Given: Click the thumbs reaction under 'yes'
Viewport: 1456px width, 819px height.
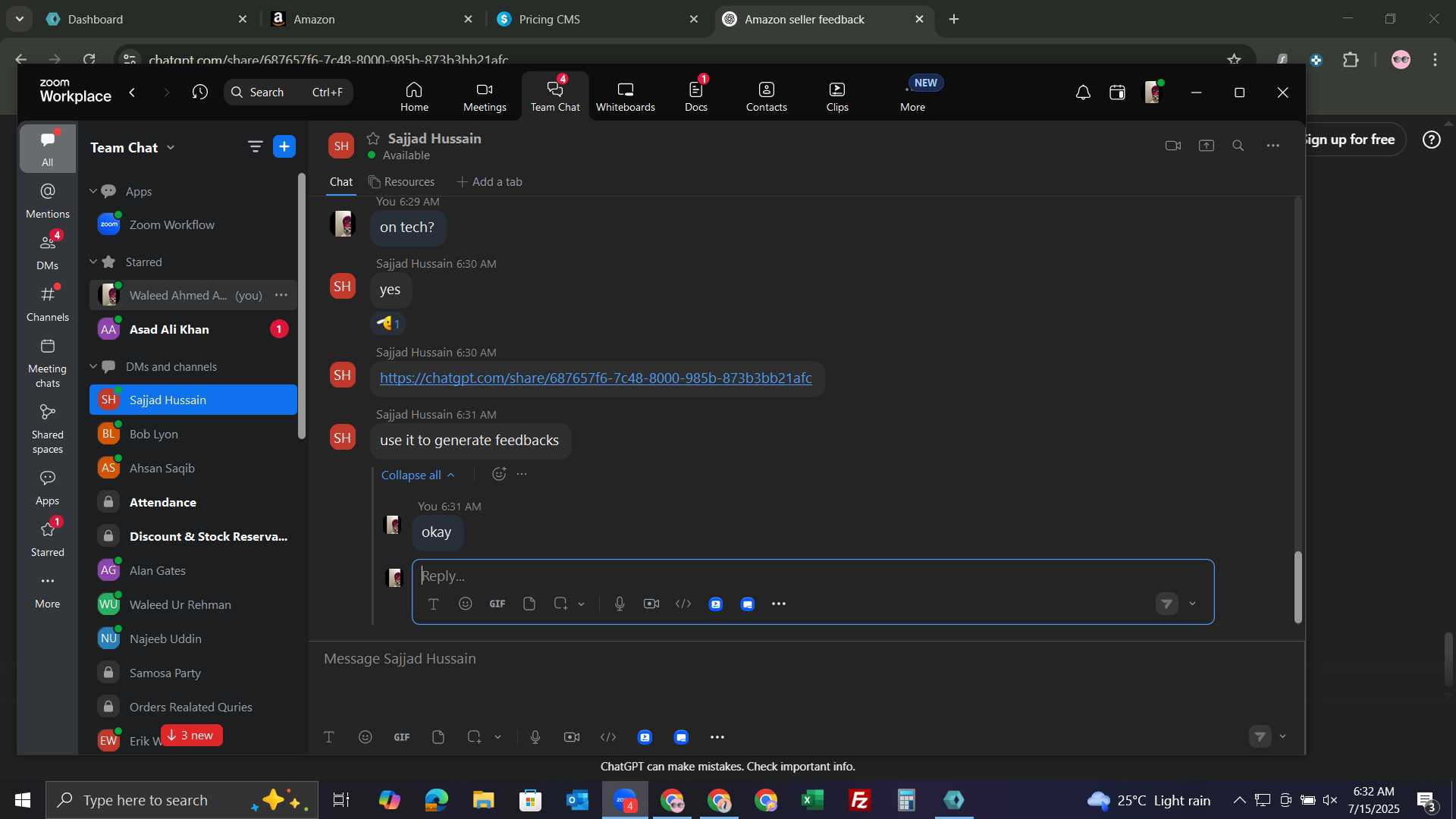Looking at the screenshot, I should (389, 324).
